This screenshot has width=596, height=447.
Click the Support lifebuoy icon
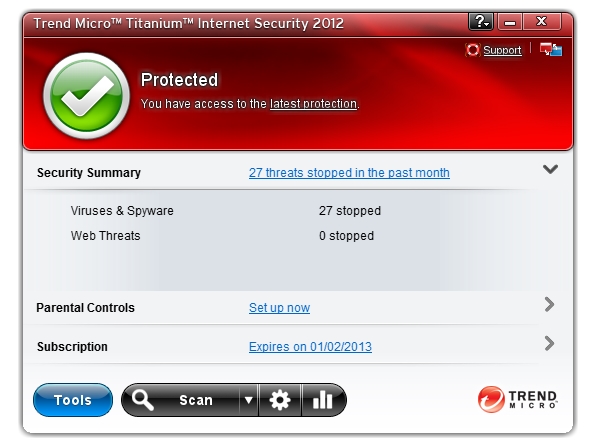(472, 50)
